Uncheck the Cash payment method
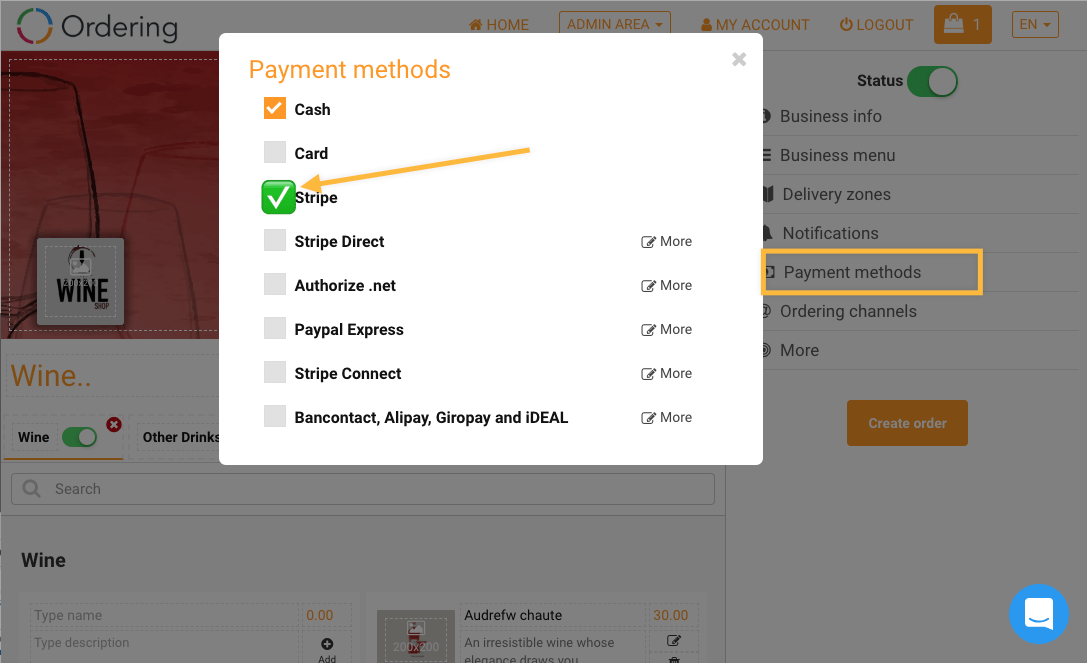This screenshot has width=1087, height=663. click(x=275, y=108)
